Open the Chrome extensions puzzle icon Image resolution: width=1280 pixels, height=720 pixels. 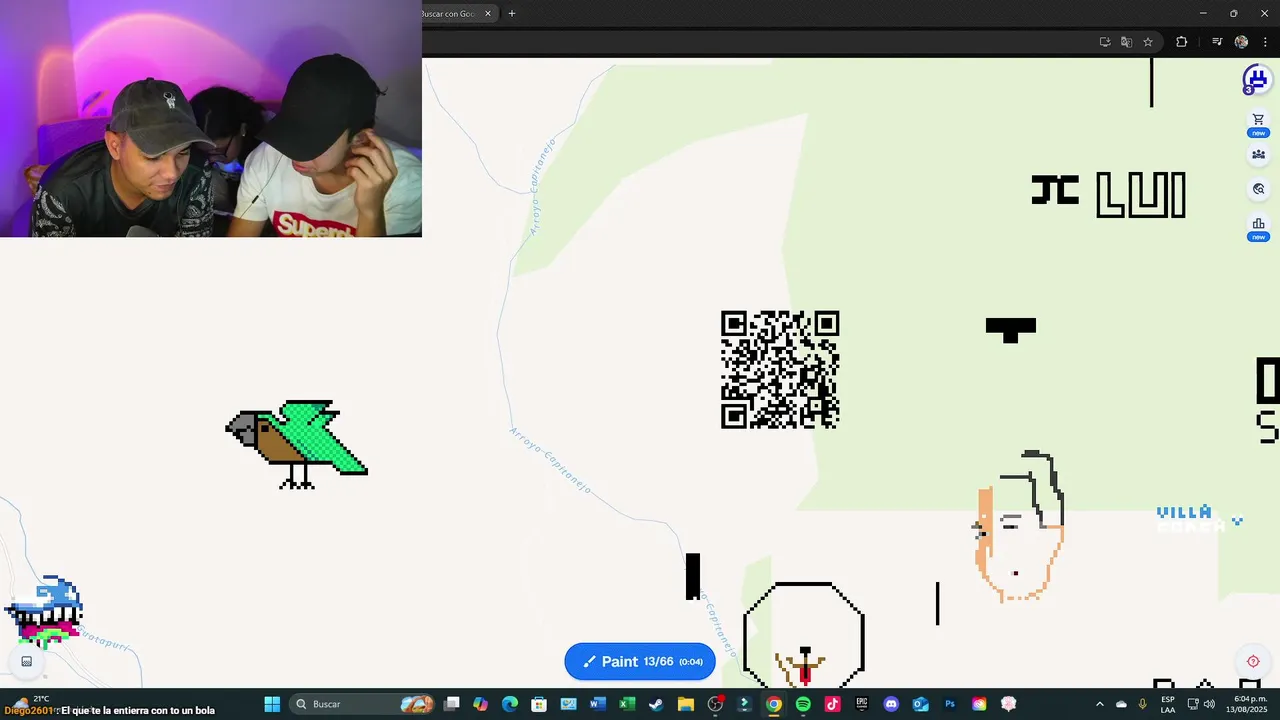pyautogui.click(x=1182, y=42)
